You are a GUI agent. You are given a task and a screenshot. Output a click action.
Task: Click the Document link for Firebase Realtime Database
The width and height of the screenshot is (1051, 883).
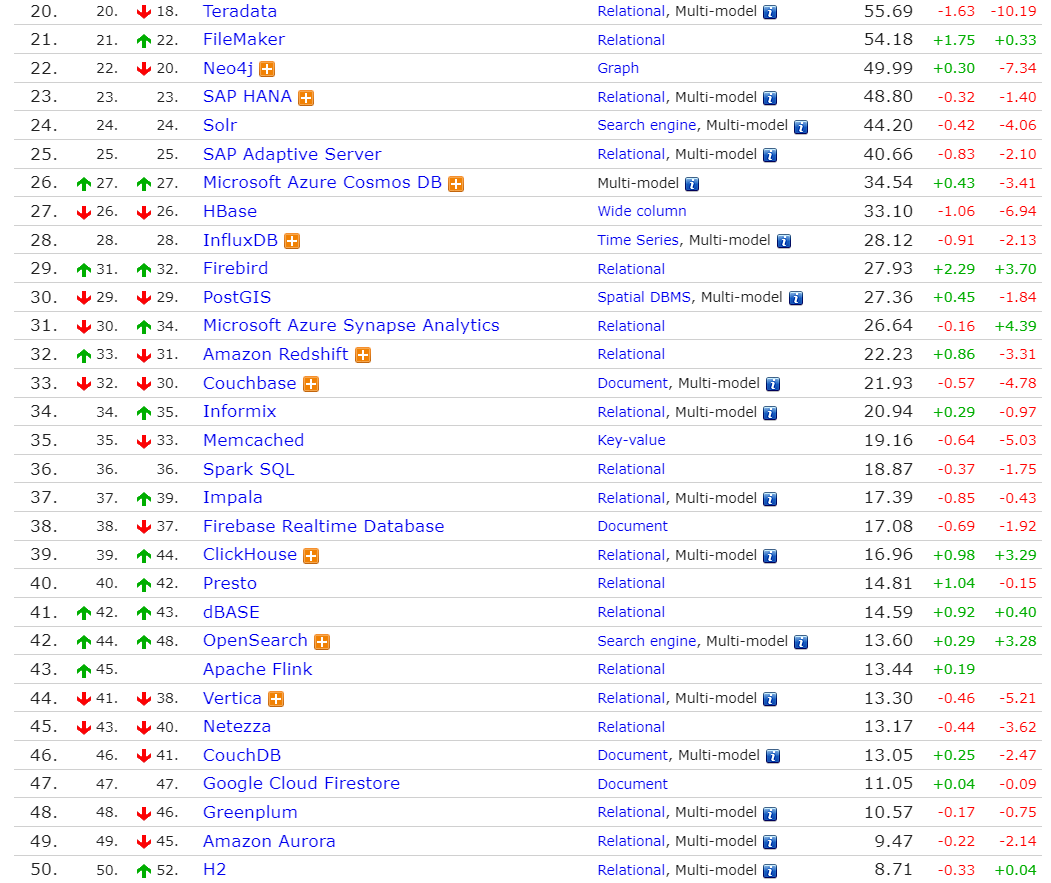point(632,527)
